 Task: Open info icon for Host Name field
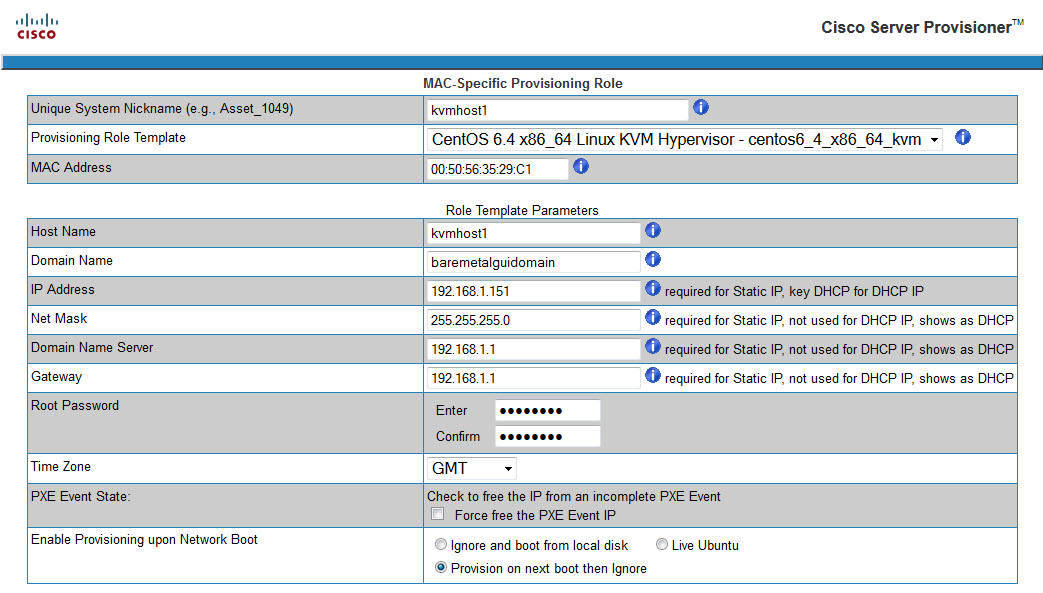[653, 230]
